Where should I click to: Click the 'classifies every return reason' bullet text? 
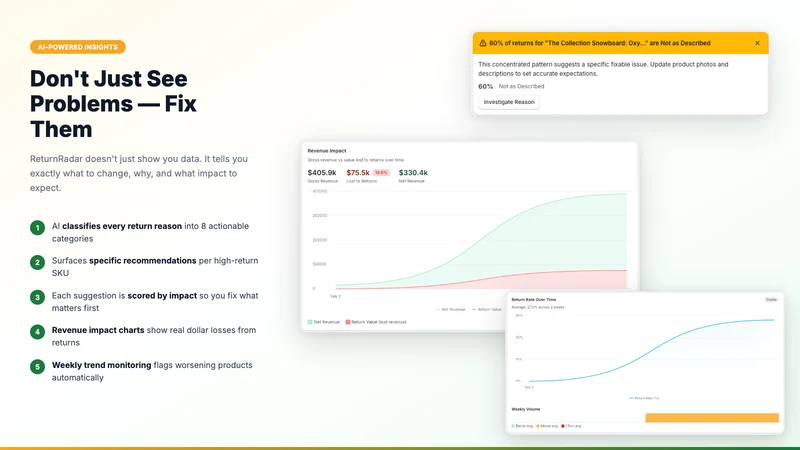122,226
